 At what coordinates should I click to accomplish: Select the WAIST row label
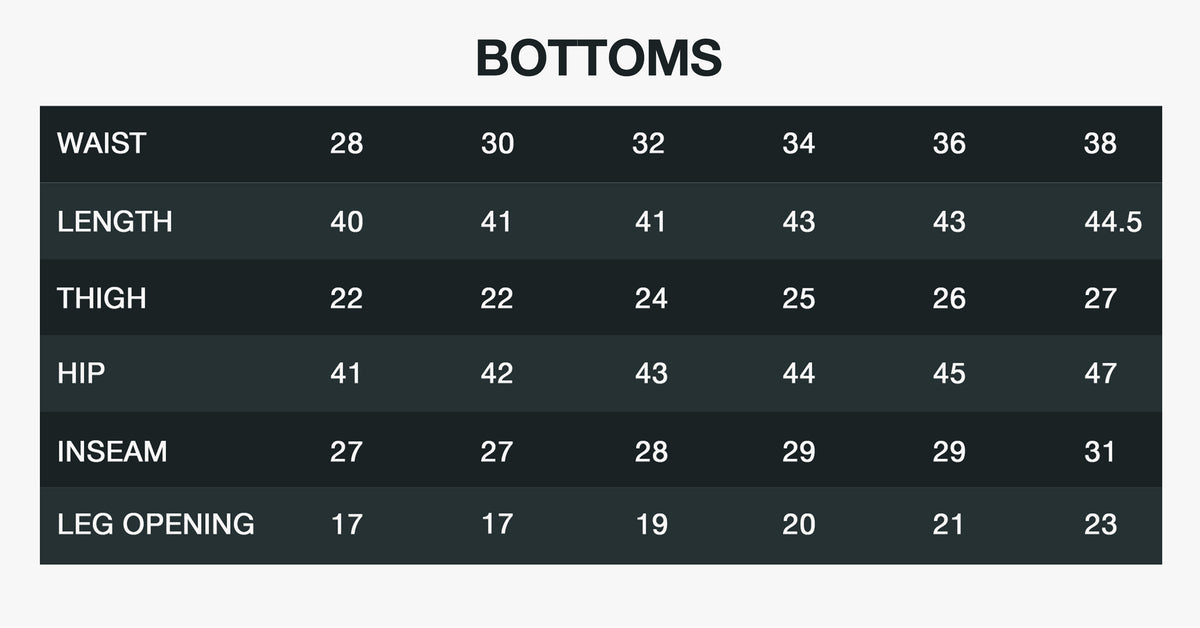click(x=101, y=144)
